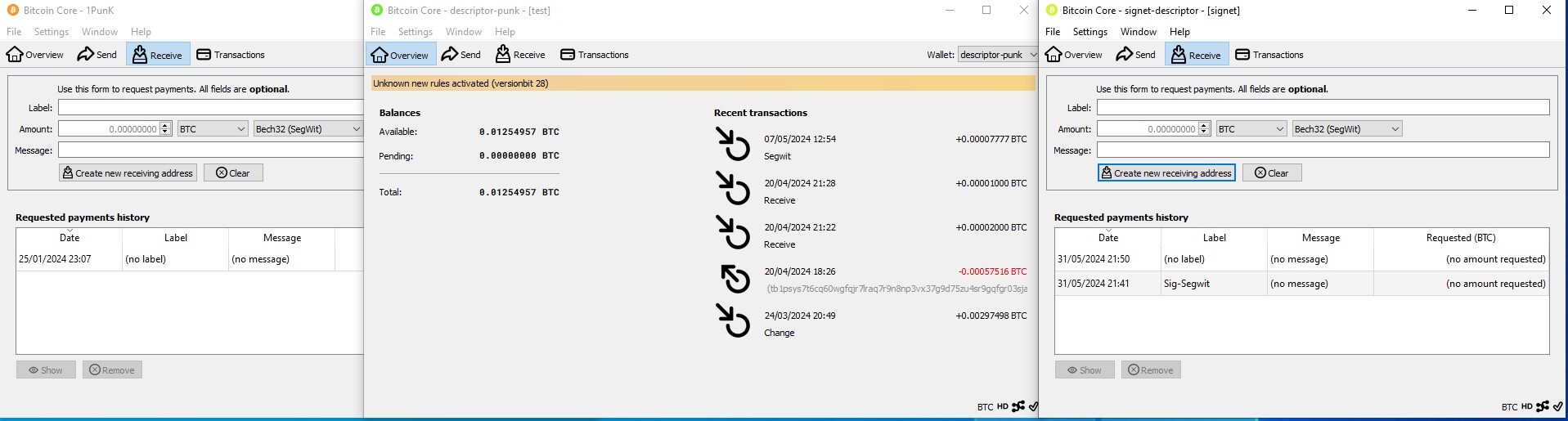Viewport: 1568px width, 421px height.
Task: Click the incoming icon of 20/04/2024 21:28 transaction
Action: (x=733, y=188)
